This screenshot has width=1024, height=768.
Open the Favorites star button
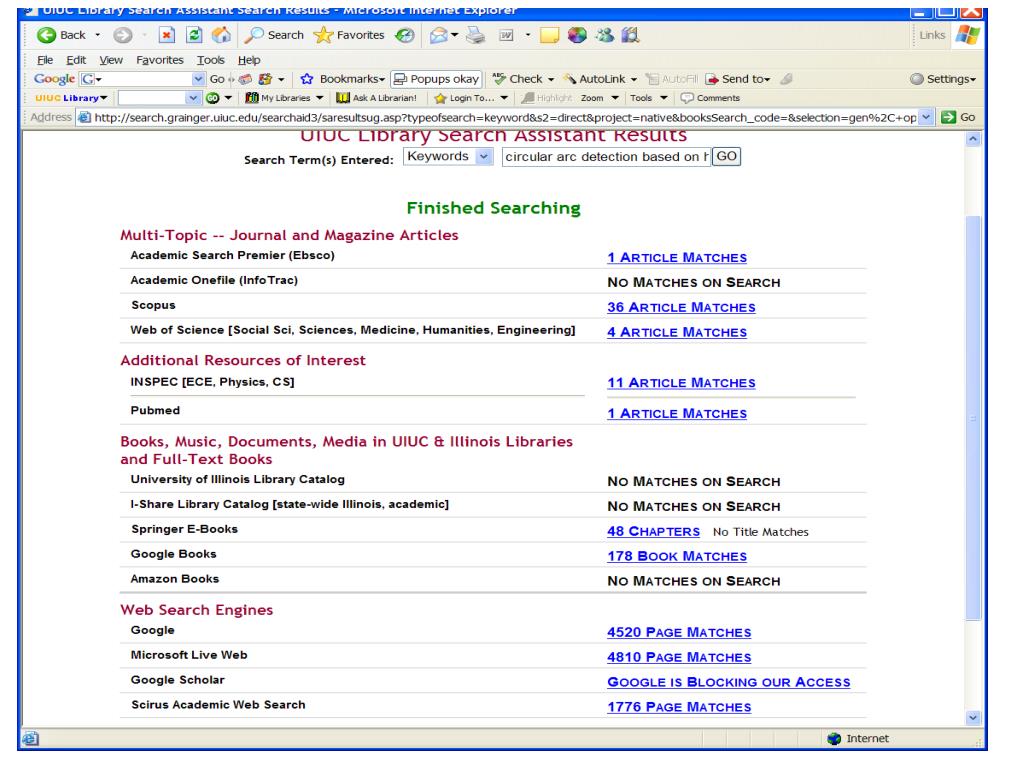[349, 35]
